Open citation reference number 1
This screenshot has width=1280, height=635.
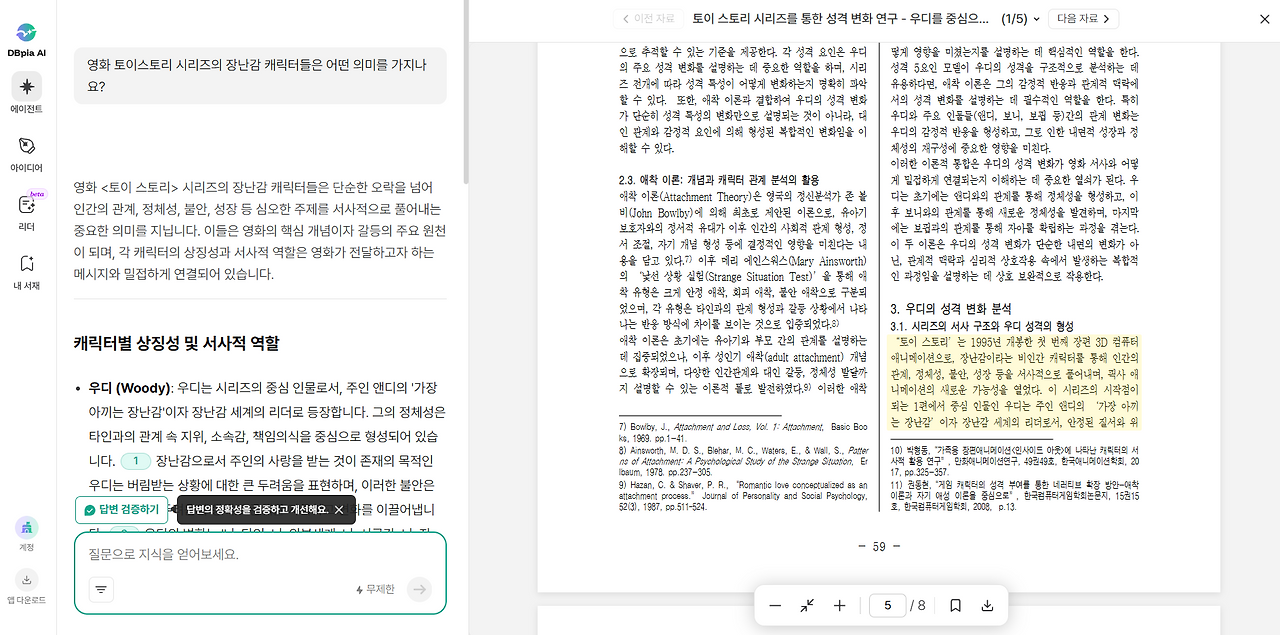point(135,461)
